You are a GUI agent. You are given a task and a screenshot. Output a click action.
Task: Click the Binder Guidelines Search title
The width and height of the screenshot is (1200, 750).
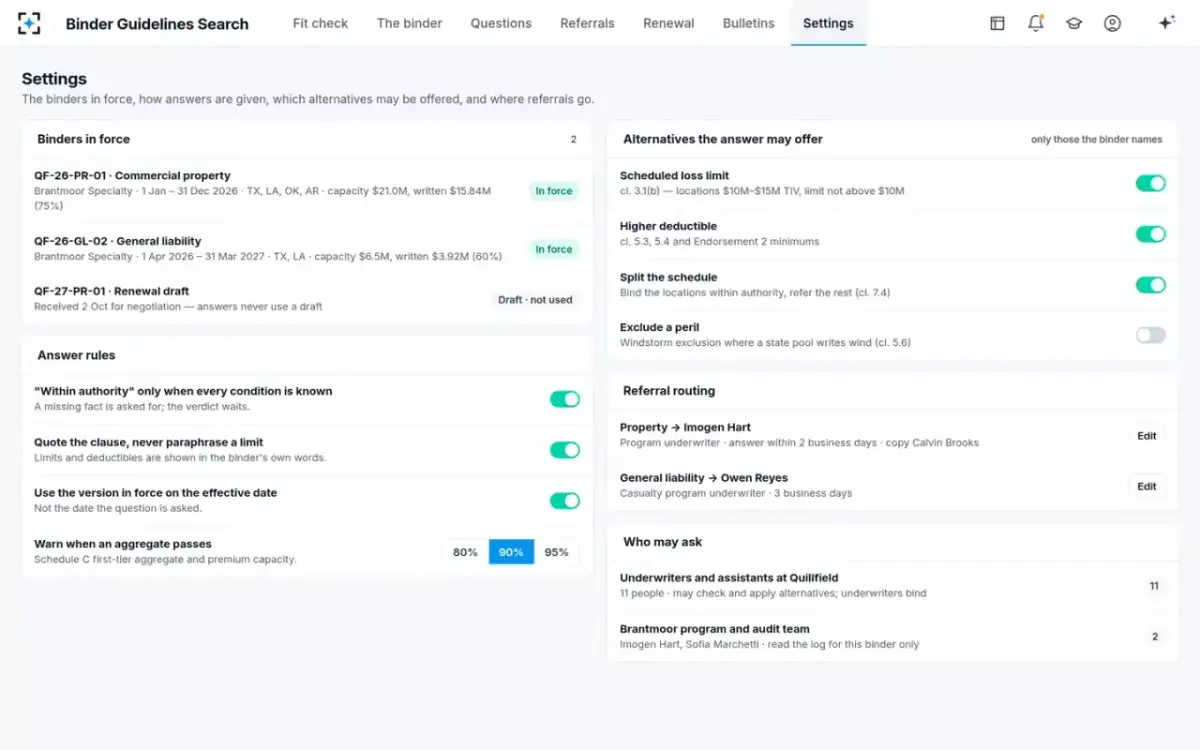157,24
